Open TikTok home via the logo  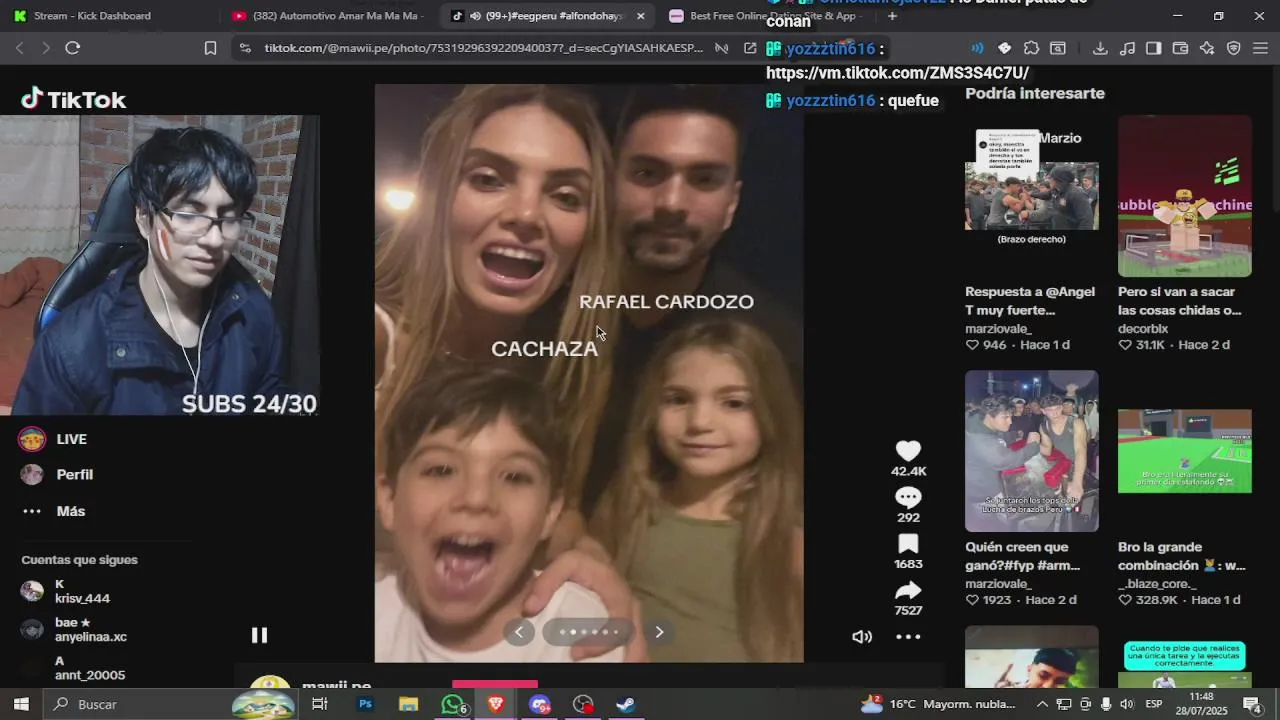click(x=74, y=99)
